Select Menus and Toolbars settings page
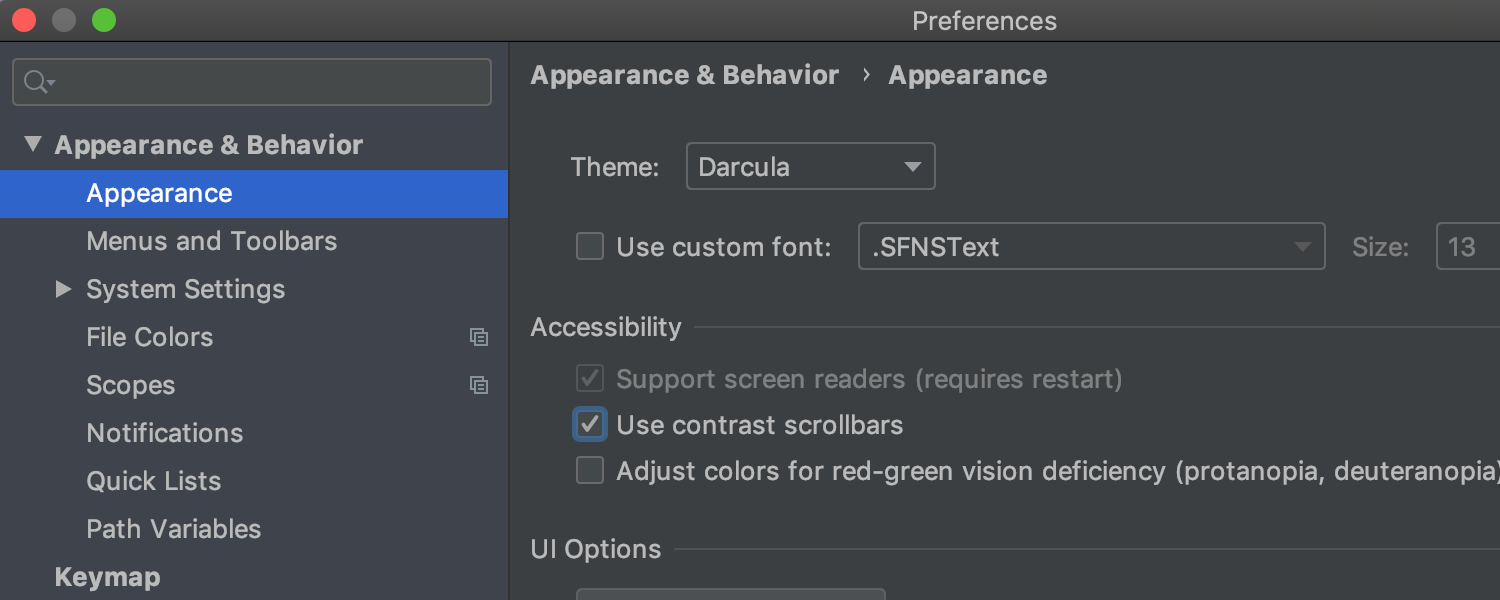 click(211, 242)
